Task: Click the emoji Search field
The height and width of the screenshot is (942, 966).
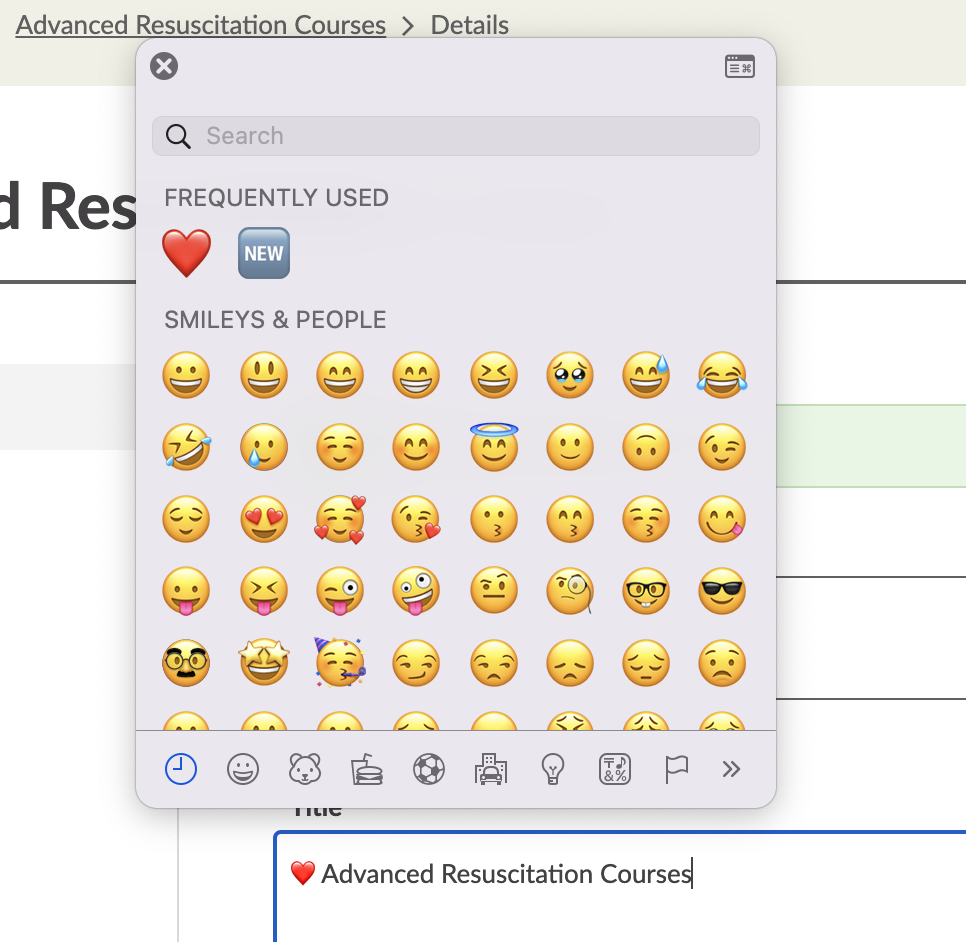Action: [x=470, y=136]
